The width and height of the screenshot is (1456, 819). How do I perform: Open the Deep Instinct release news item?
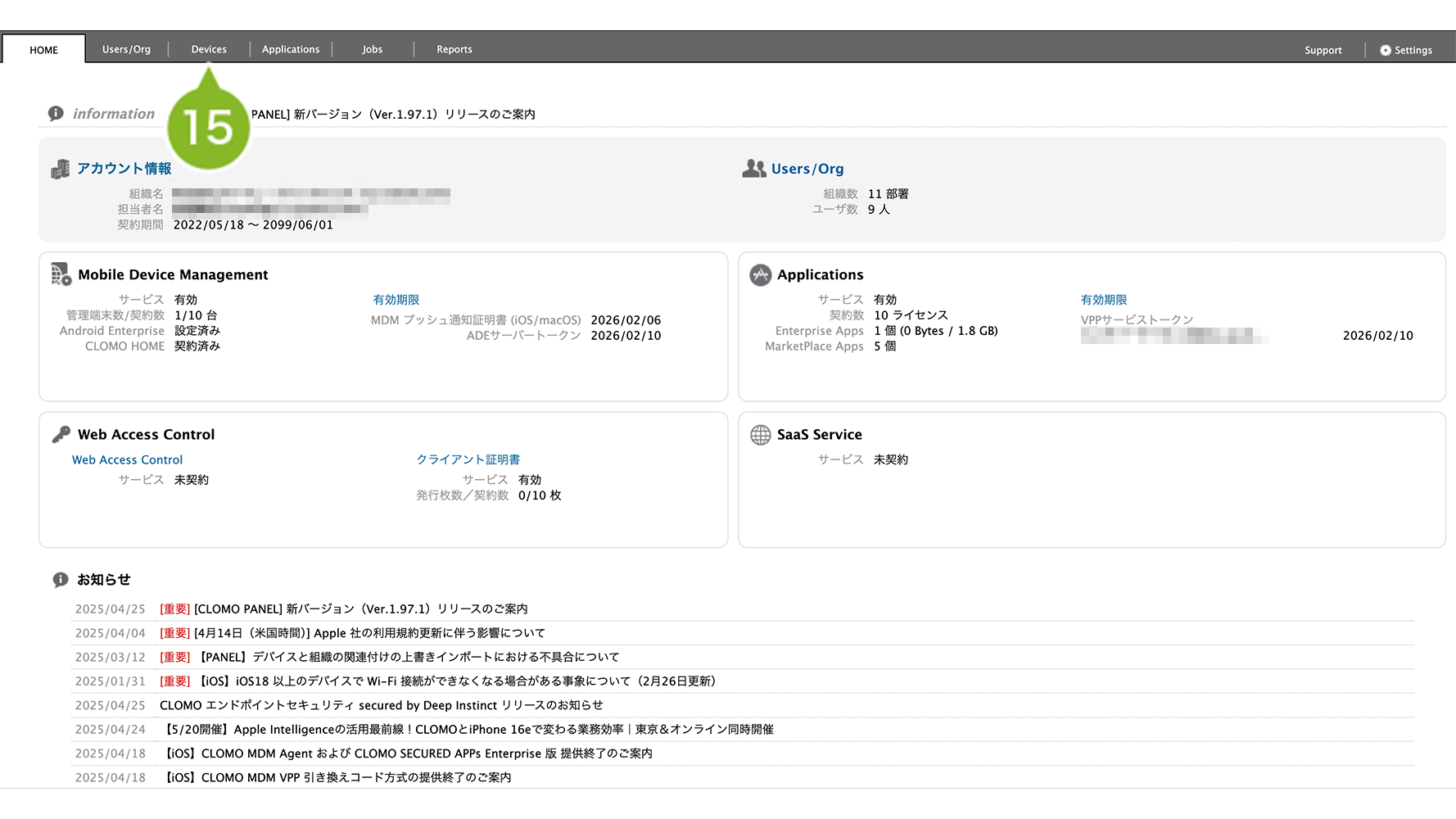pyautogui.click(x=381, y=705)
